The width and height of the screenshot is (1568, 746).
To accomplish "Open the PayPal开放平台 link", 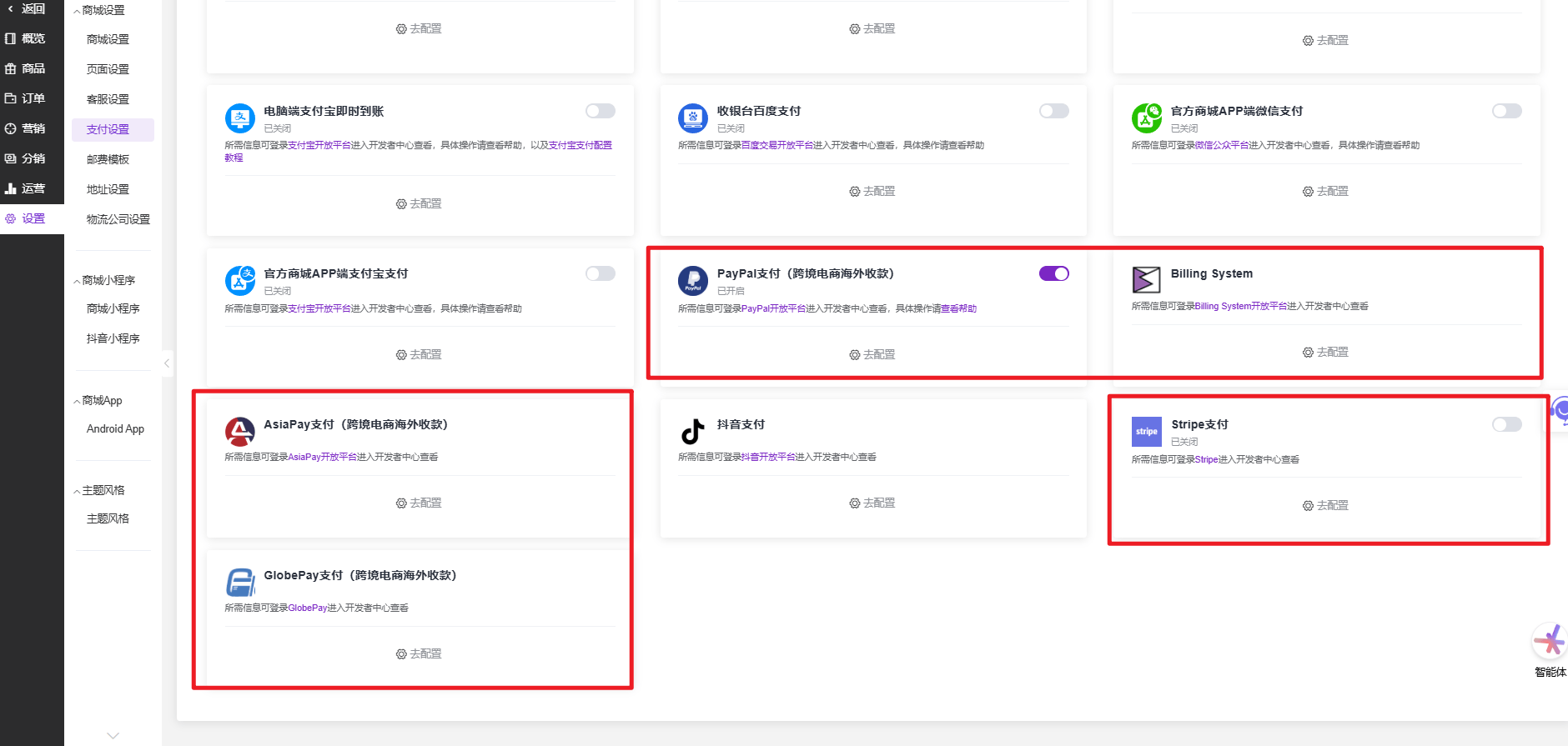I will (773, 308).
